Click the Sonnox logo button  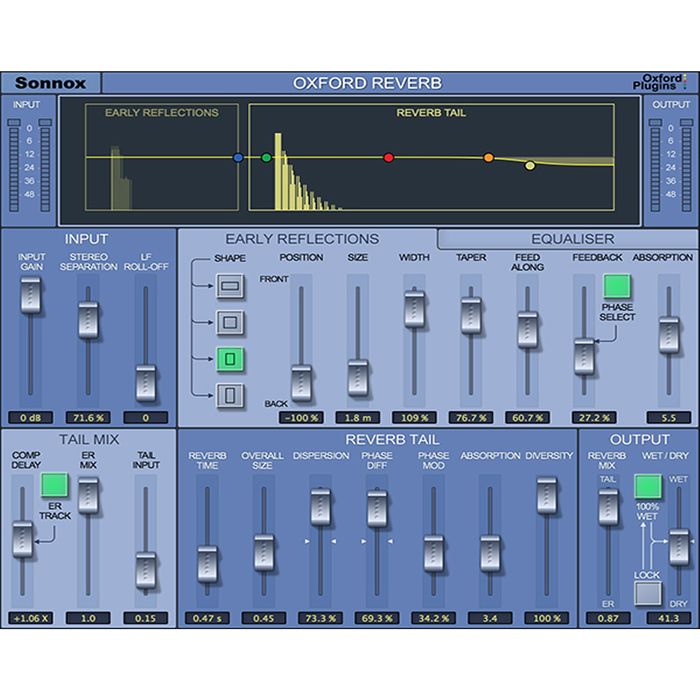pyautogui.click(x=50, y=83)
